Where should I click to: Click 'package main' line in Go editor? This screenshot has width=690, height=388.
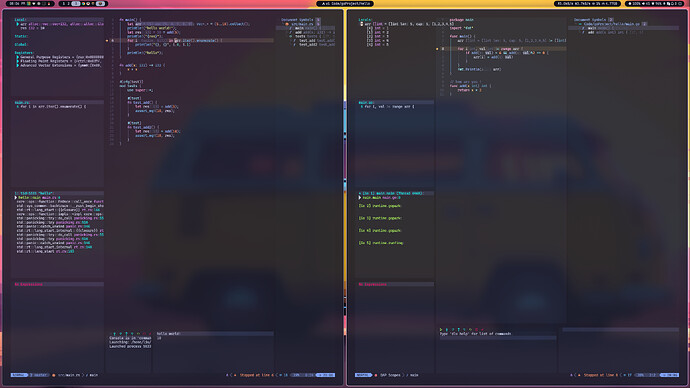462,20
